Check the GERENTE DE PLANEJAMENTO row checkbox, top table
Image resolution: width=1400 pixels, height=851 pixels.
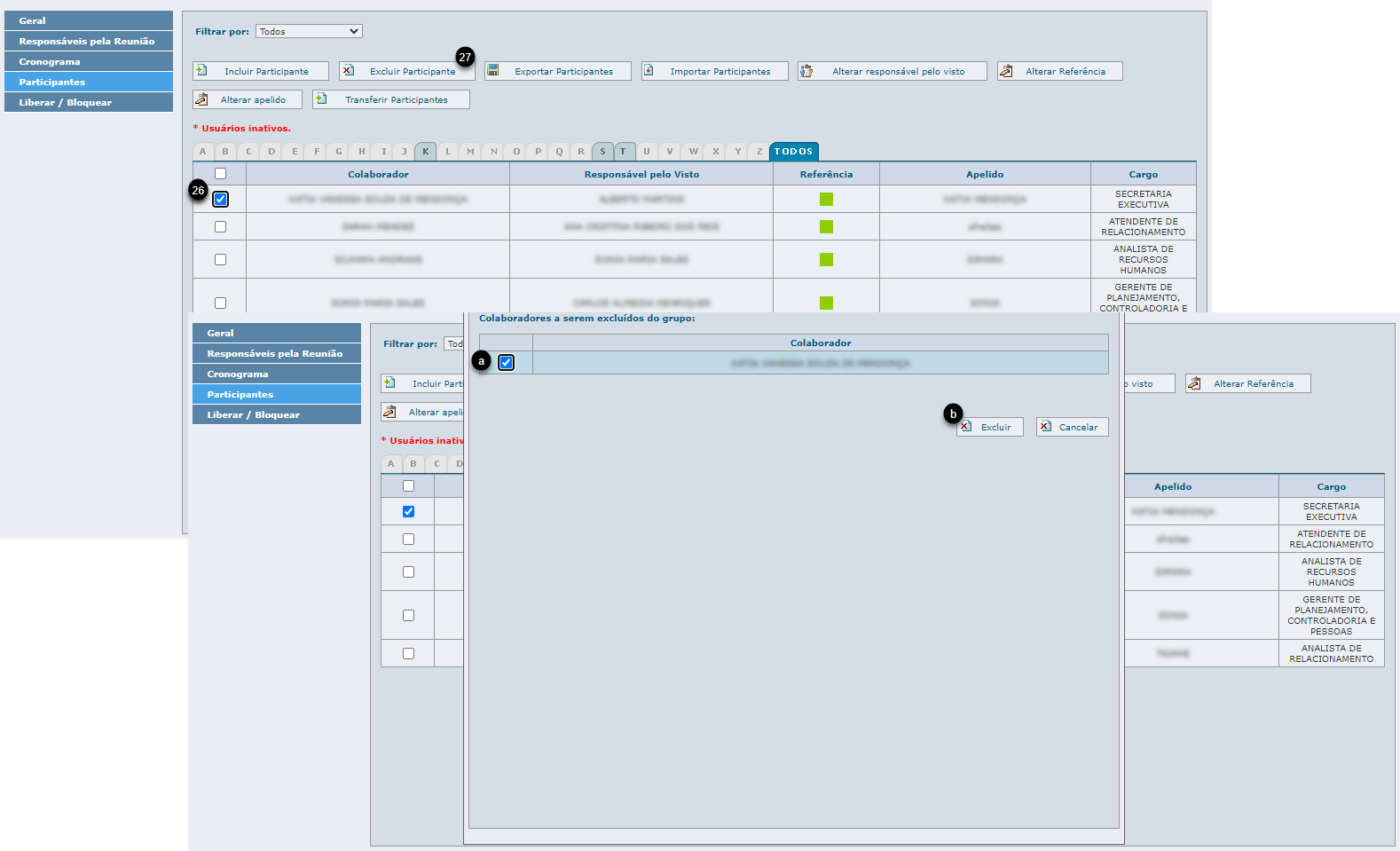pos(221,303)
